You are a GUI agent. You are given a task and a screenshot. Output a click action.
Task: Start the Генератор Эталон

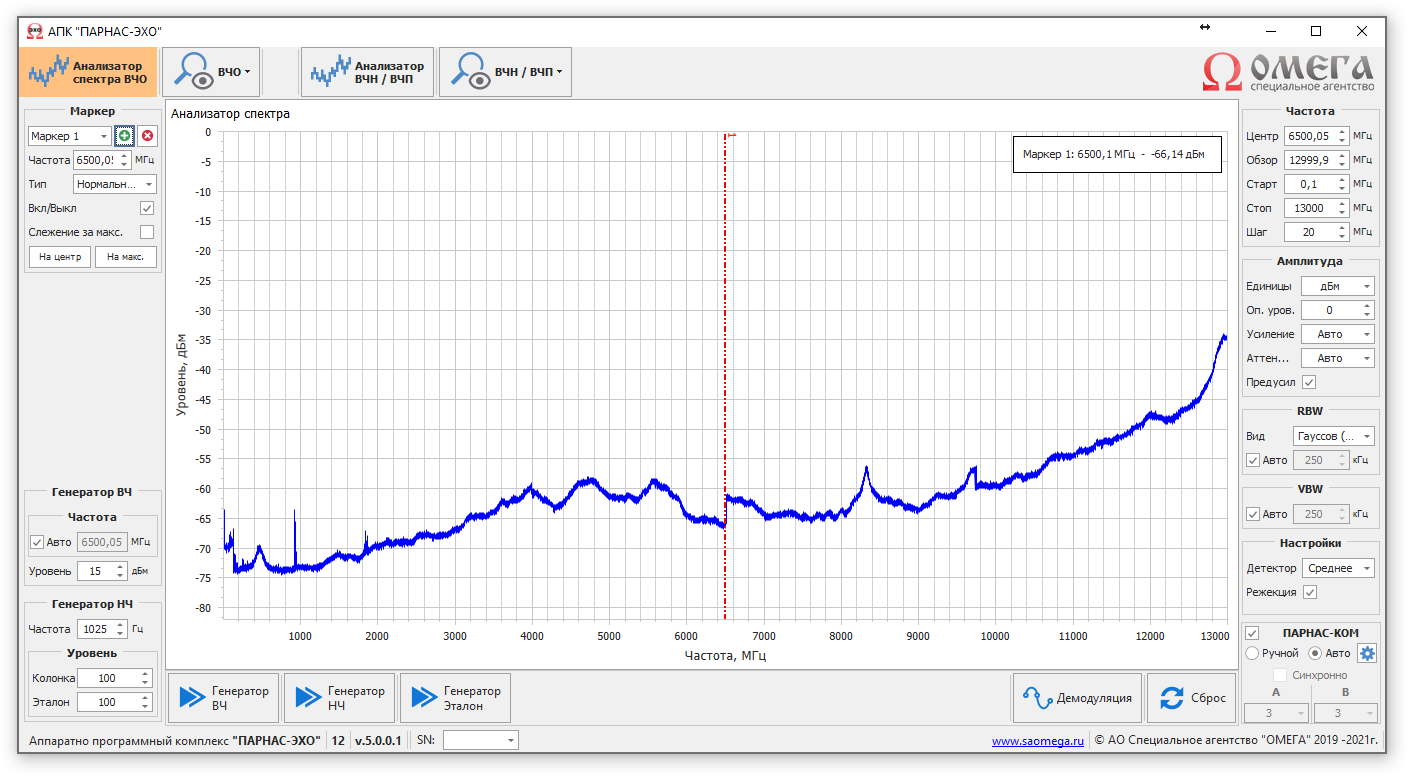(x=455, y=698)
